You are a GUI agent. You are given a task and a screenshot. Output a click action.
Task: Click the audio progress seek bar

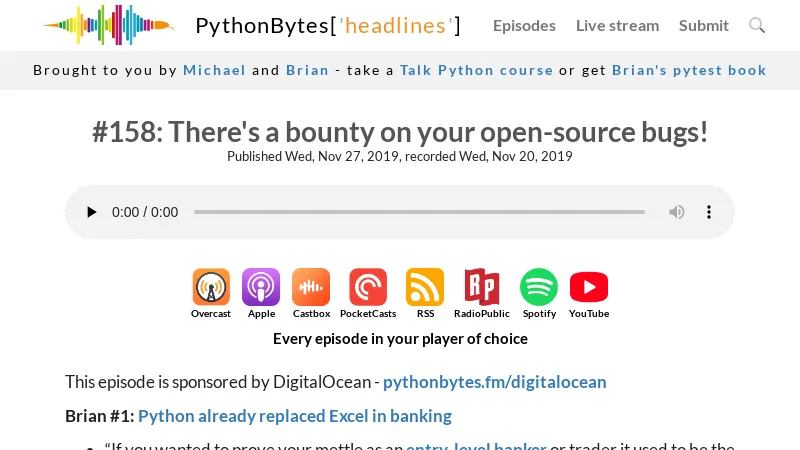click(419, 212)
